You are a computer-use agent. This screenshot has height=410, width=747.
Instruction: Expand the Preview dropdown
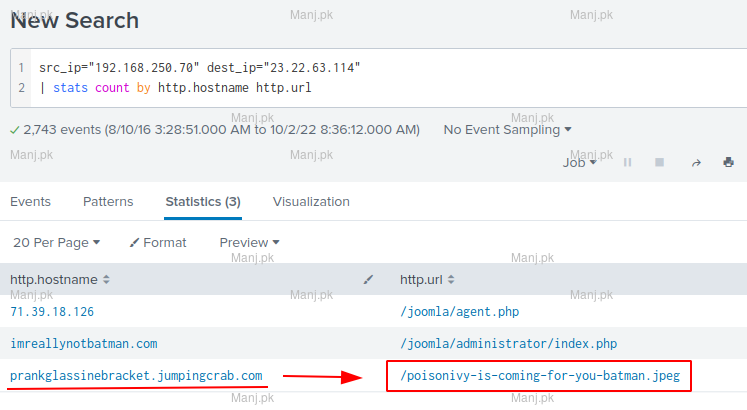click(x=249, y=242)
